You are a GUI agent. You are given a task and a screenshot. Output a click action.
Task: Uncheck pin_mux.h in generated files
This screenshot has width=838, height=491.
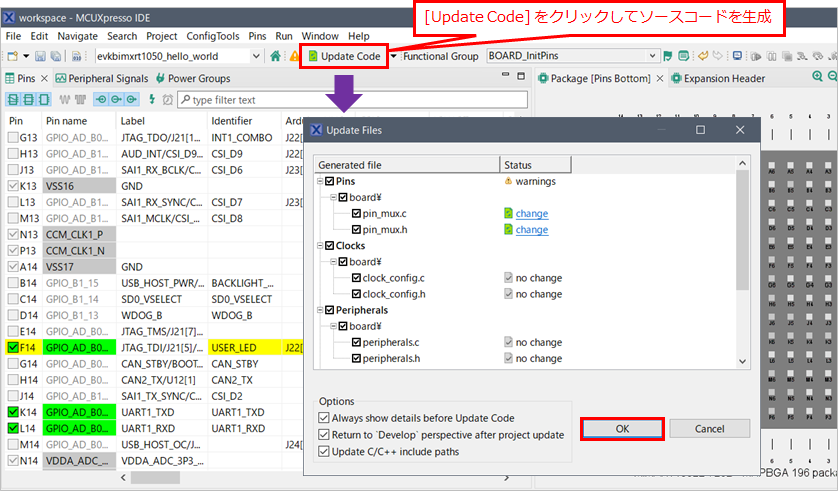click(356, 229)
